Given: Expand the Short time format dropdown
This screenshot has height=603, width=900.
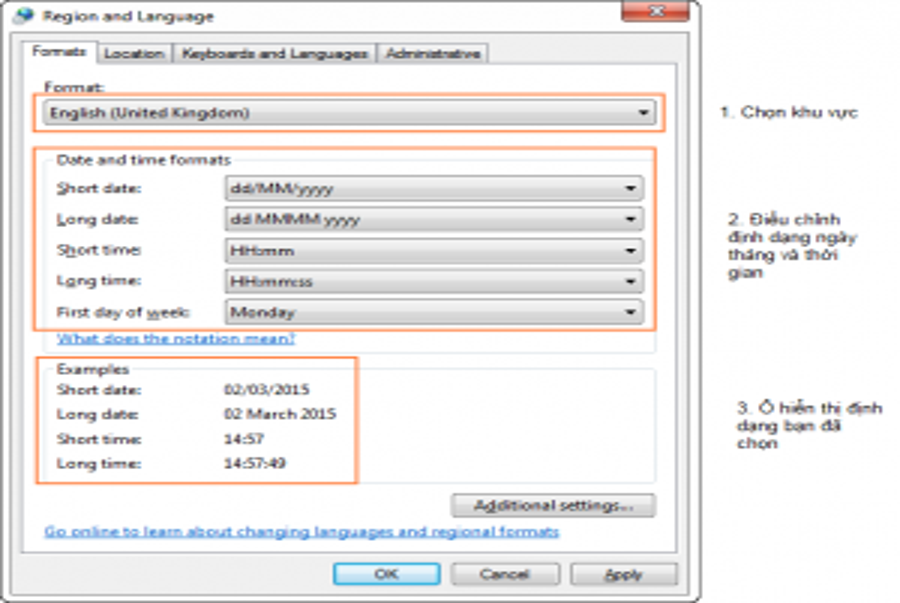Looking at the screenshot, I should click(434, 251).
